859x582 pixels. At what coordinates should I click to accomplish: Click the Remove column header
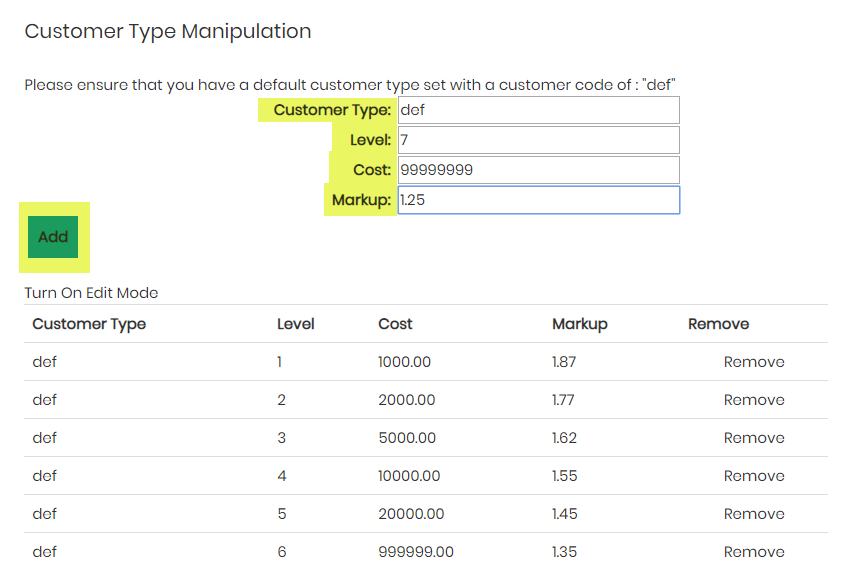click(718, 324)
